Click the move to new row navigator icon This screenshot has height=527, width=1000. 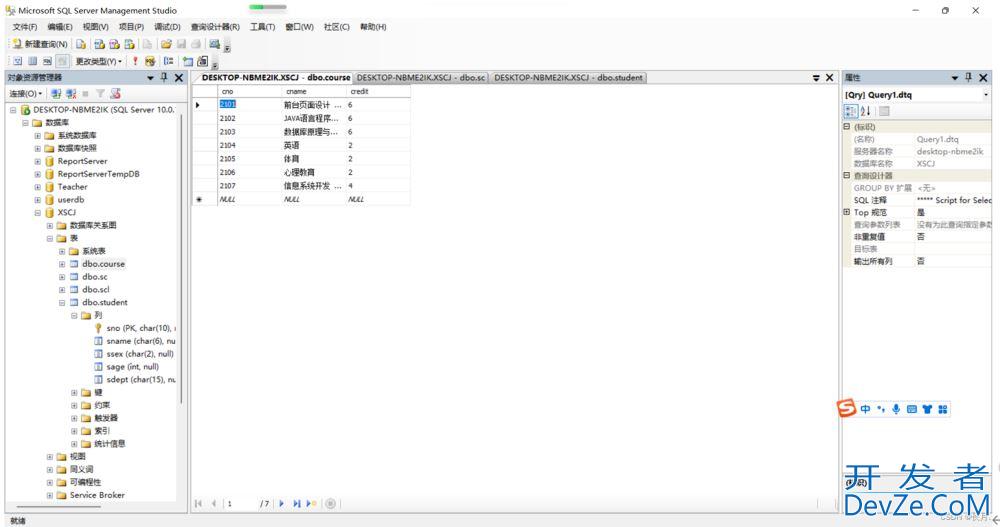(x=311, y=504)
